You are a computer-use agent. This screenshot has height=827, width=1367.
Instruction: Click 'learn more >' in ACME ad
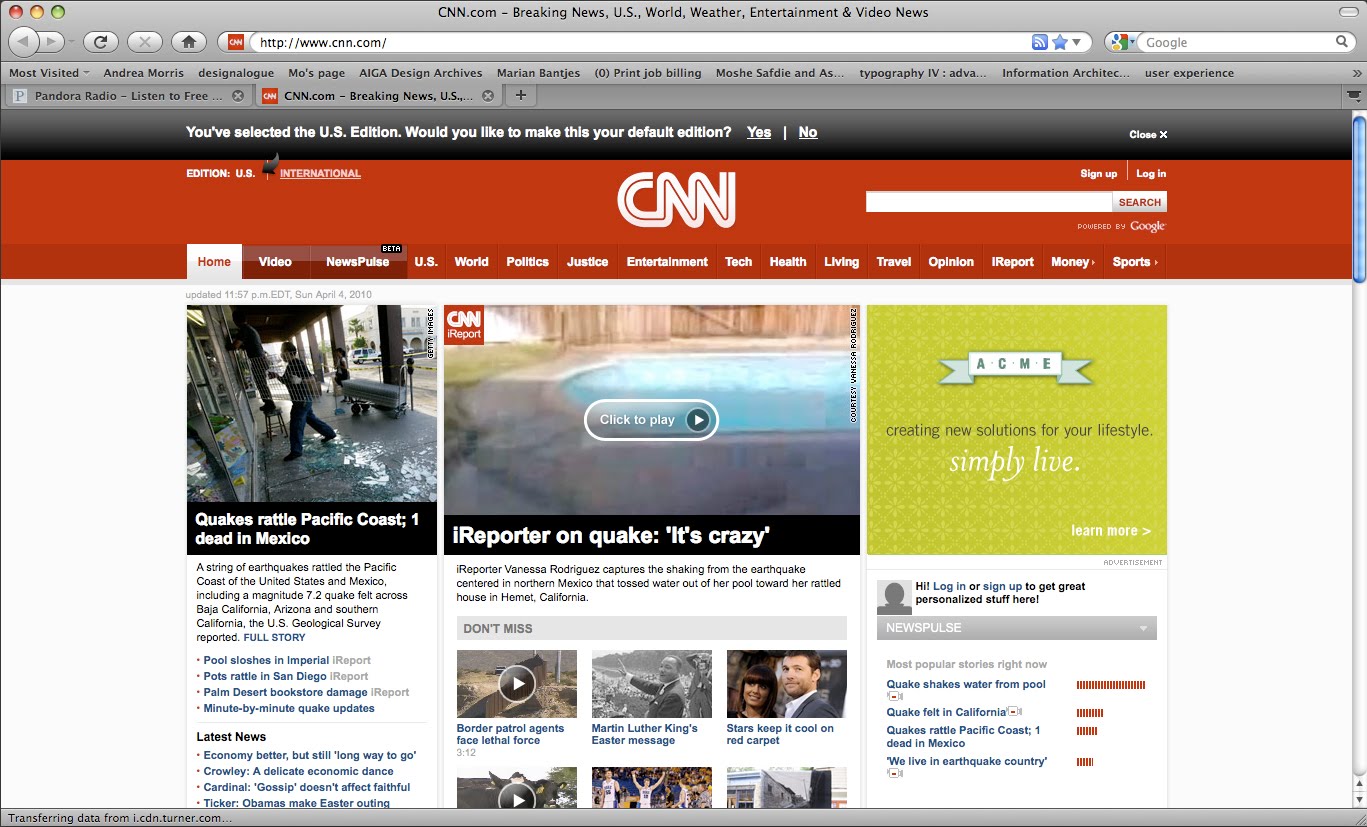pyautogui.click(x=1110, y=531)
